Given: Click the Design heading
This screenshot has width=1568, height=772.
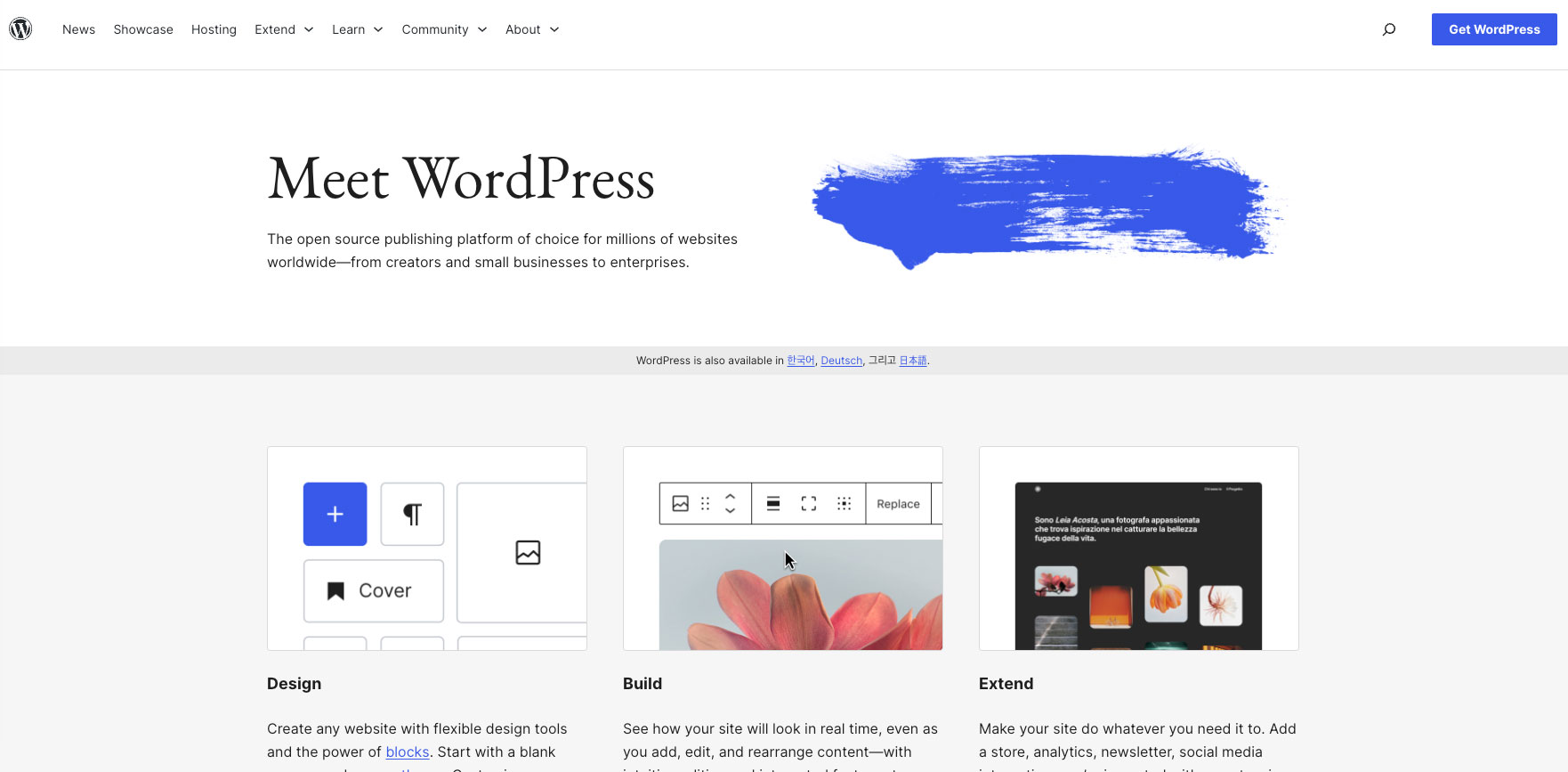Looking at the screenshot, I should pos(295,684).
